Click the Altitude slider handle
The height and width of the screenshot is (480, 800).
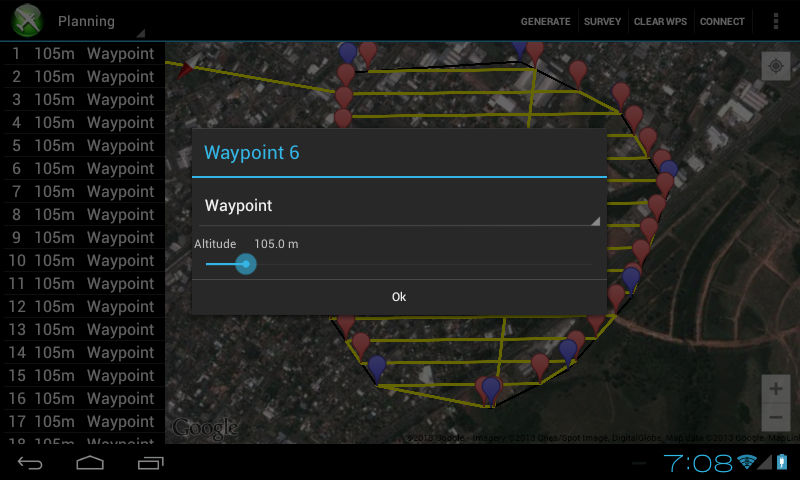pos(246,264)
